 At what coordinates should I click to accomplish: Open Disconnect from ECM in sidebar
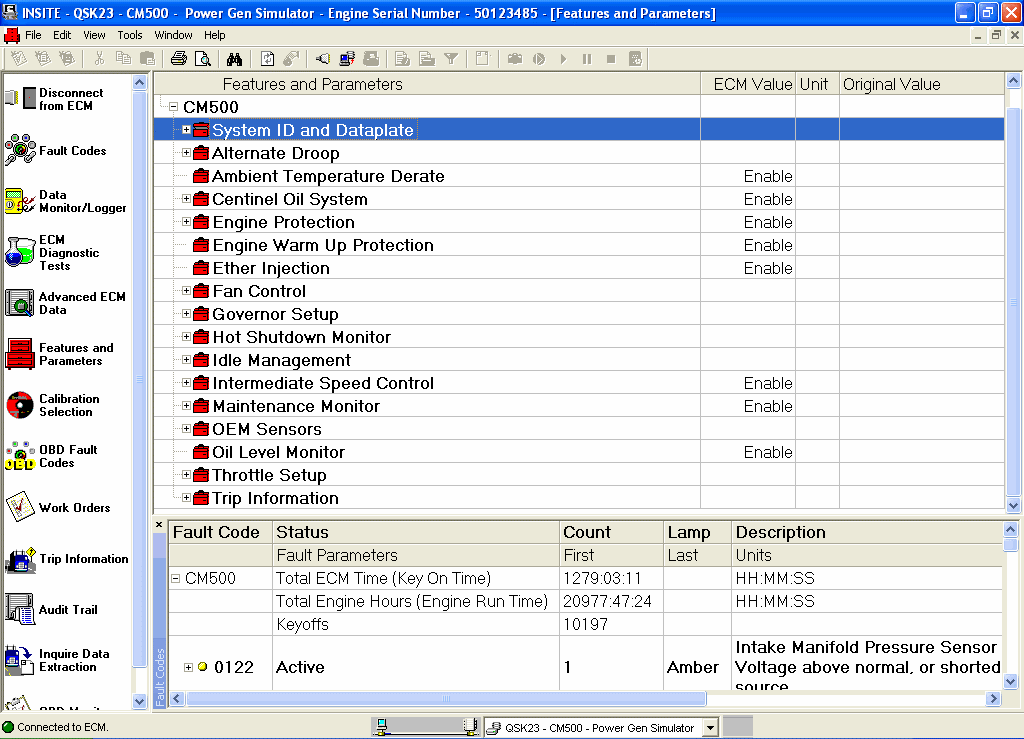click(54, 99)
